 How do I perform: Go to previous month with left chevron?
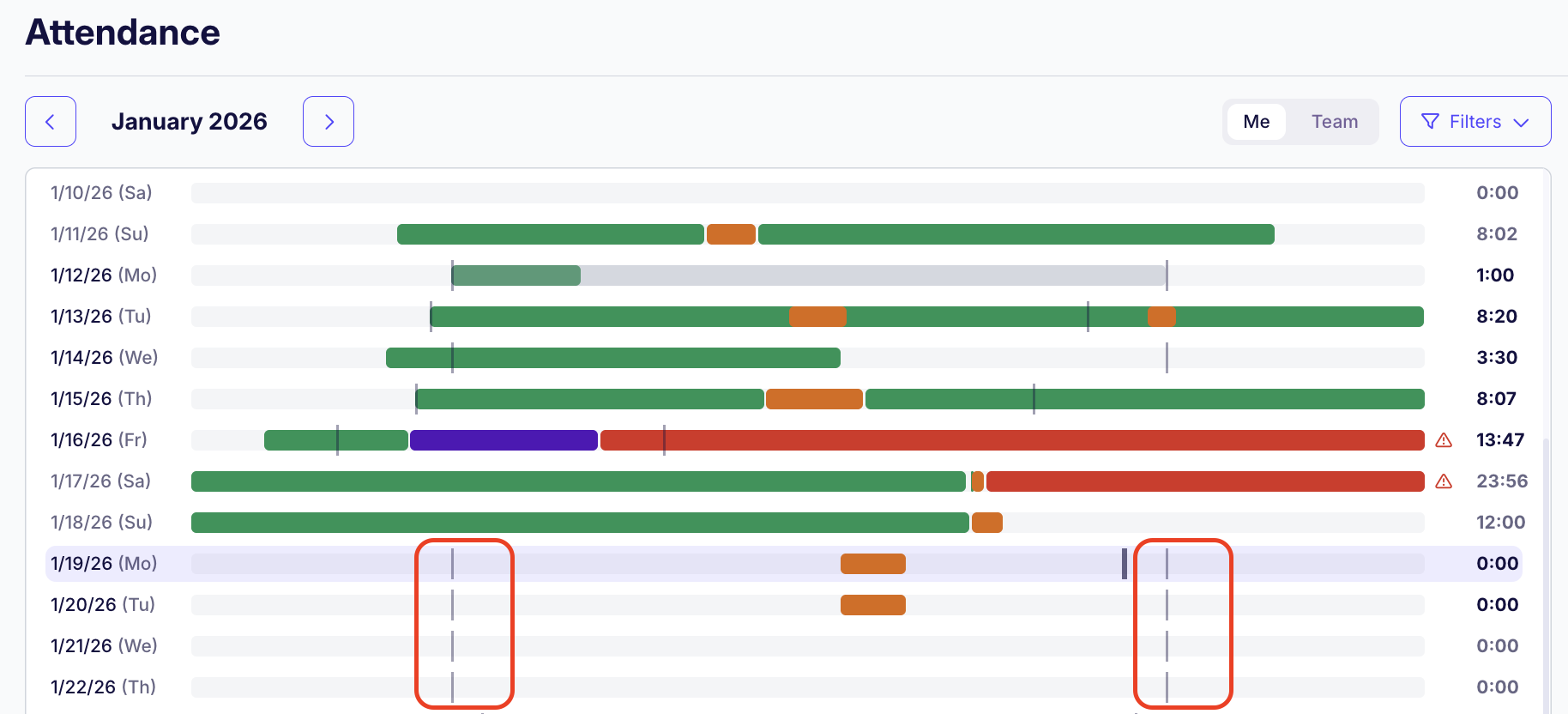tap(51, 122)
